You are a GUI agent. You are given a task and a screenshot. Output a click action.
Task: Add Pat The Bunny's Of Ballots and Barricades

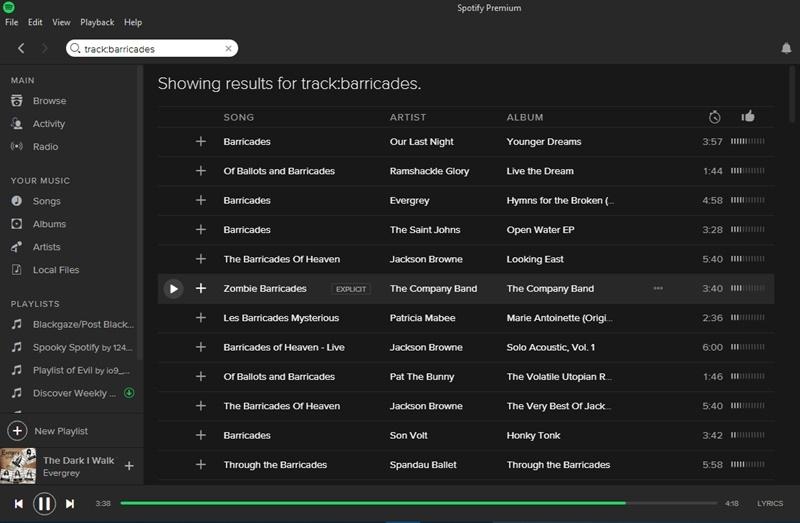point(201,377)
